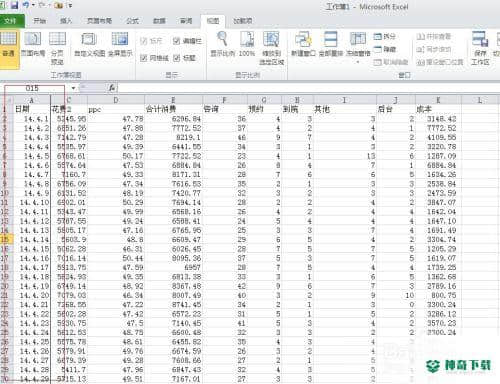
Task: Switch to the 数据 Data tab
Action: pos(159,21)
